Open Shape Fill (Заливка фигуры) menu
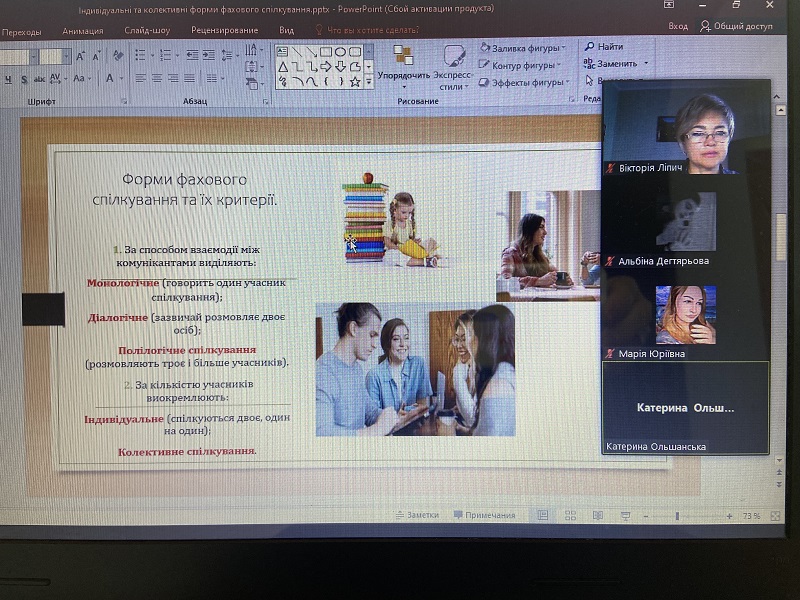Viewport: 800px width, 600px height. coord(523,48)
